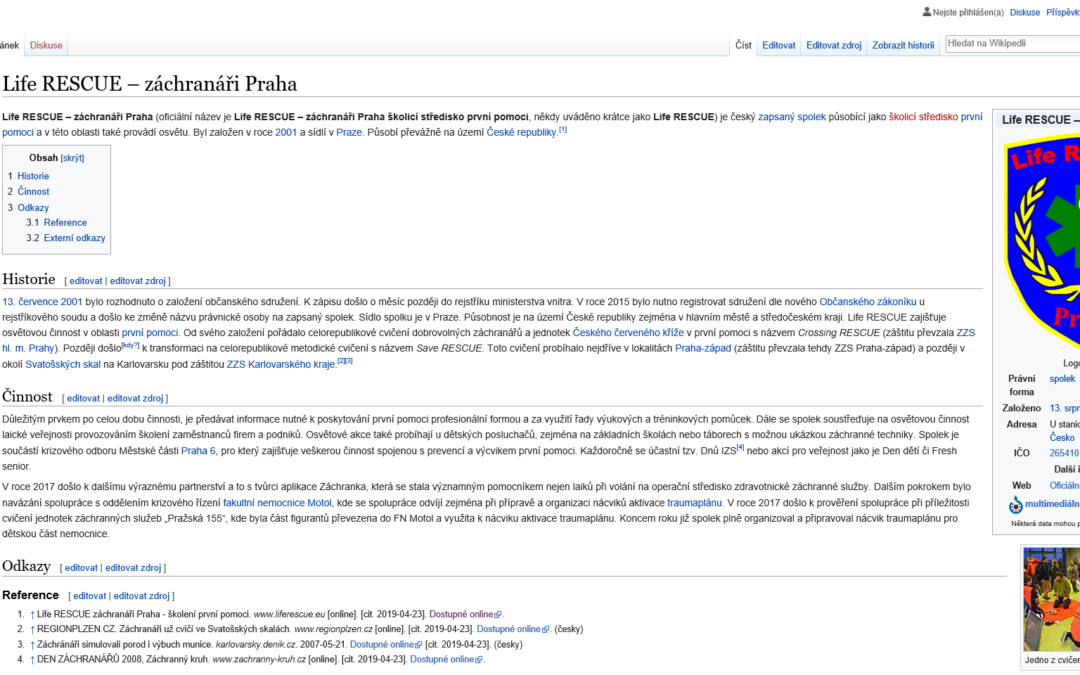Go to Činnost section from contents

tap(33, 191)
